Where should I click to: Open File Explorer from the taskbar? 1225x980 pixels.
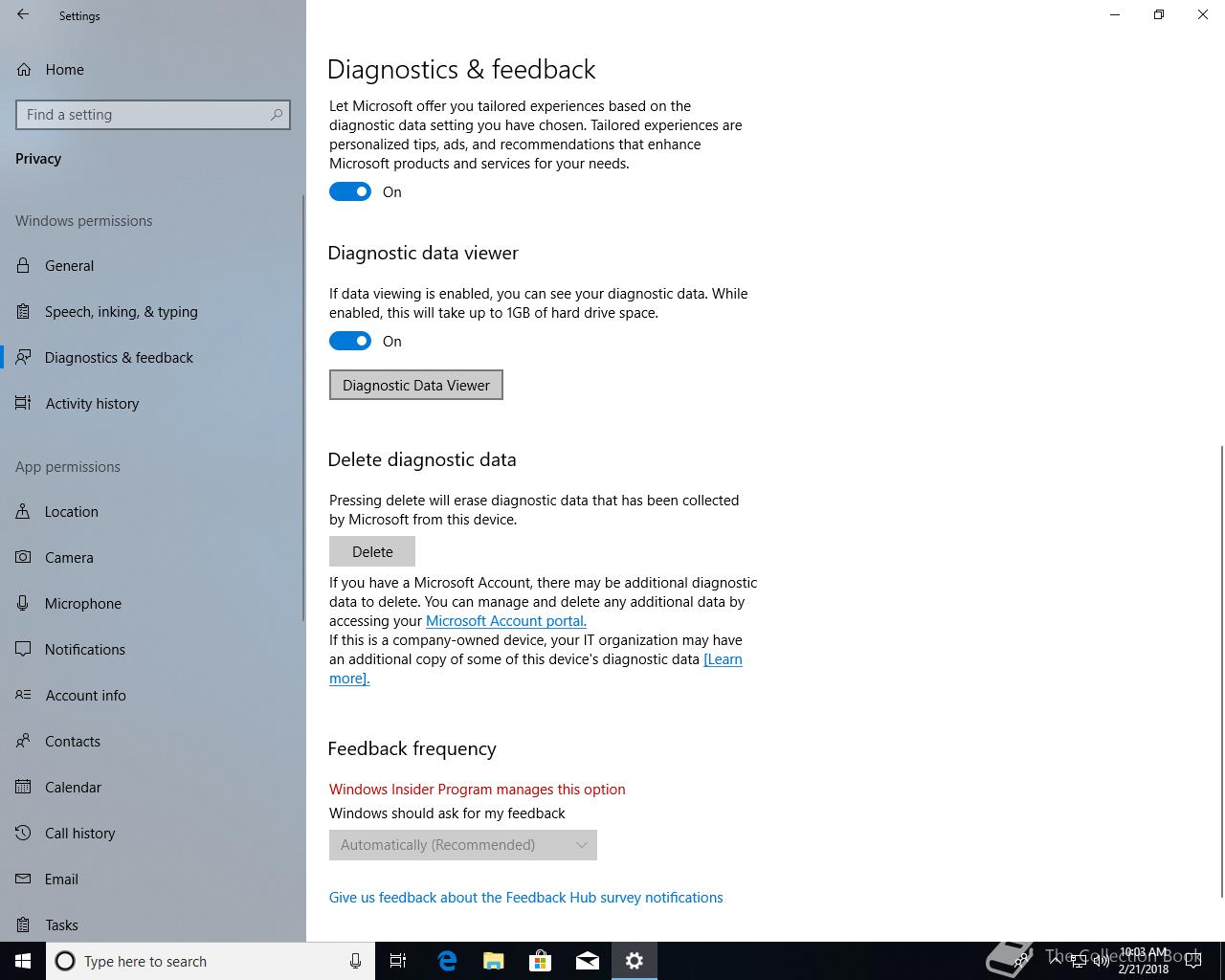point(493,961)
